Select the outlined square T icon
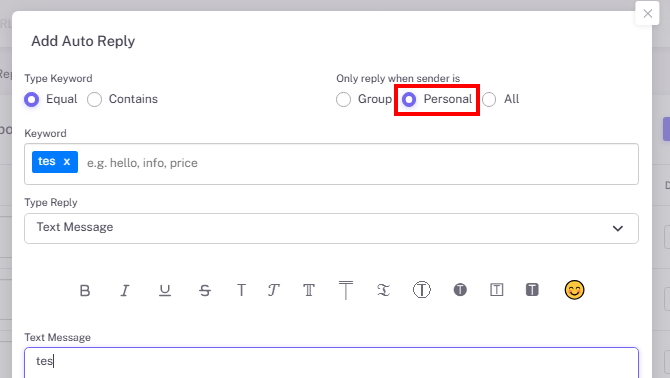The height and width of the screenshot is (378, 670). pyautogui.click(x=496, y=290)
